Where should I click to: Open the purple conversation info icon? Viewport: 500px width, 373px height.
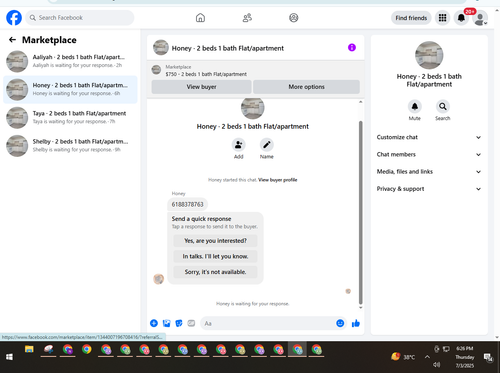(352, 47)
